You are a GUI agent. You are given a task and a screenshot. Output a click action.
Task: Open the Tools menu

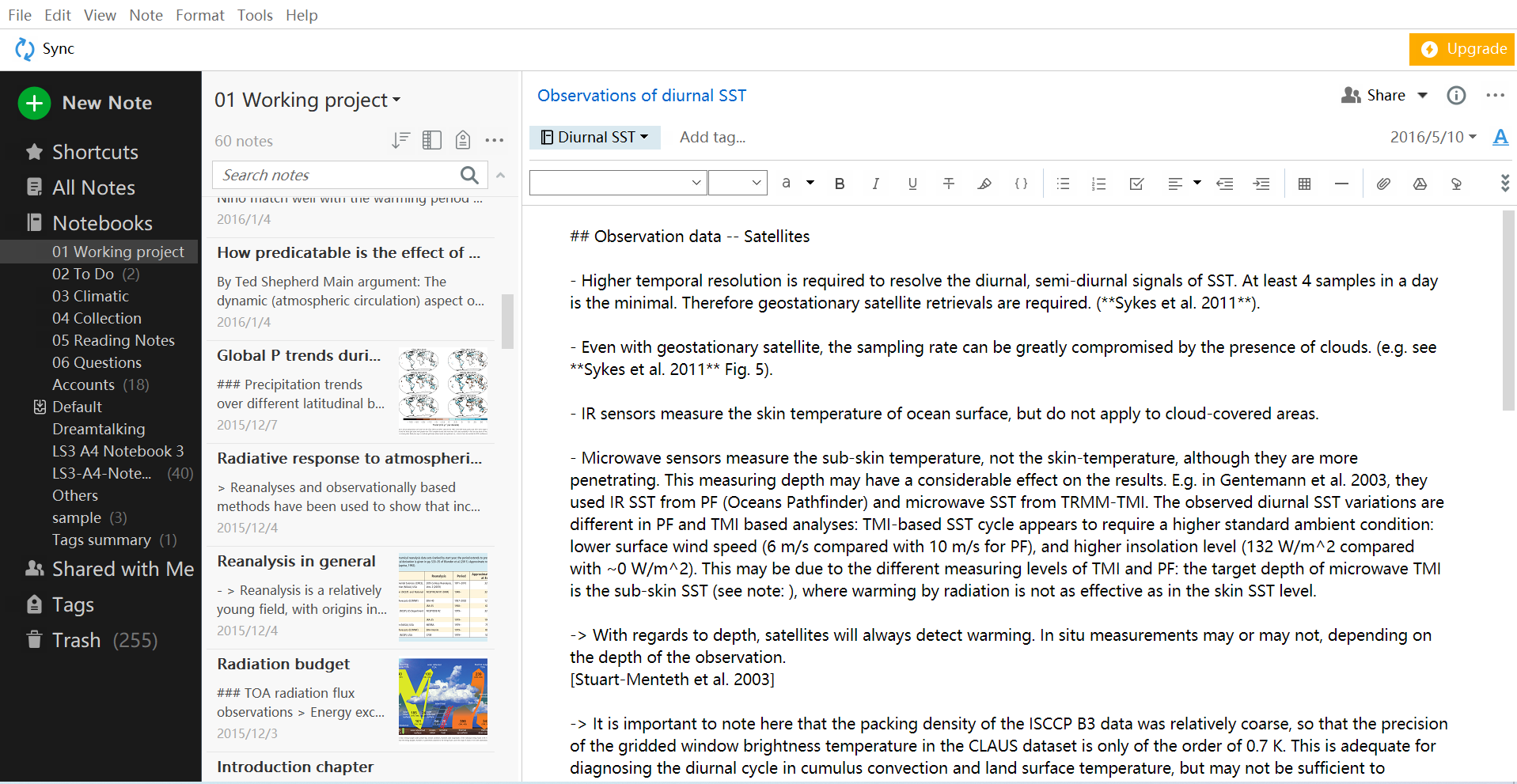click(255, 15)
